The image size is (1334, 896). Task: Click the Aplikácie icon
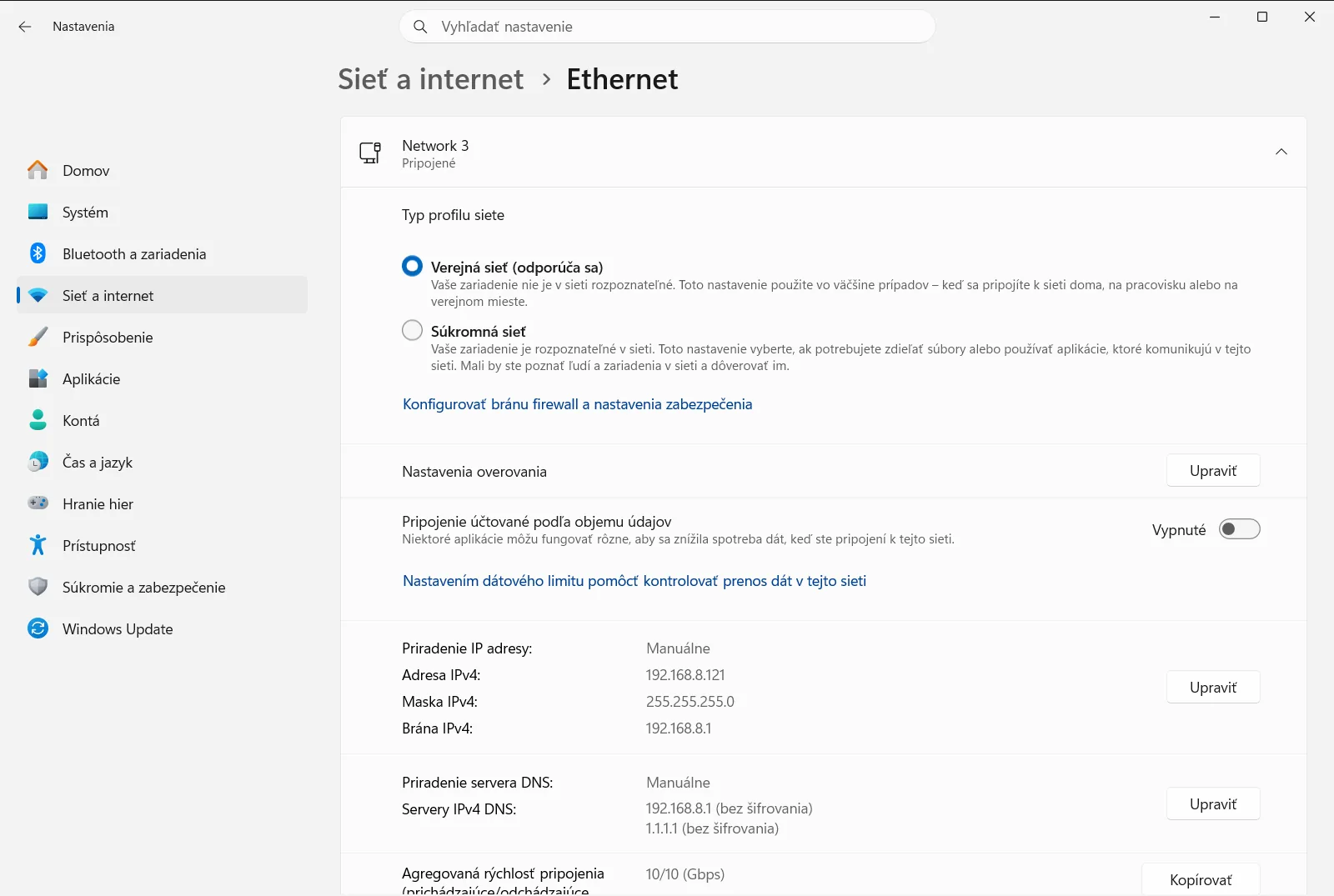point(38,378)
